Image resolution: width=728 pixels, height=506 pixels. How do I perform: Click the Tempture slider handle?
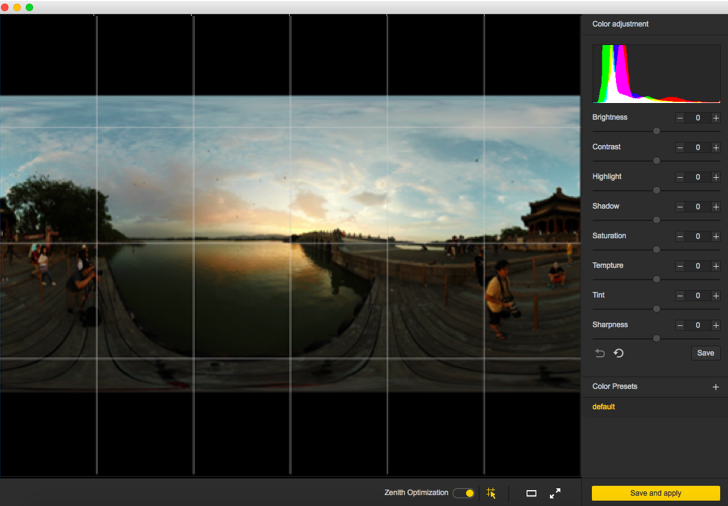click(656, 279)
